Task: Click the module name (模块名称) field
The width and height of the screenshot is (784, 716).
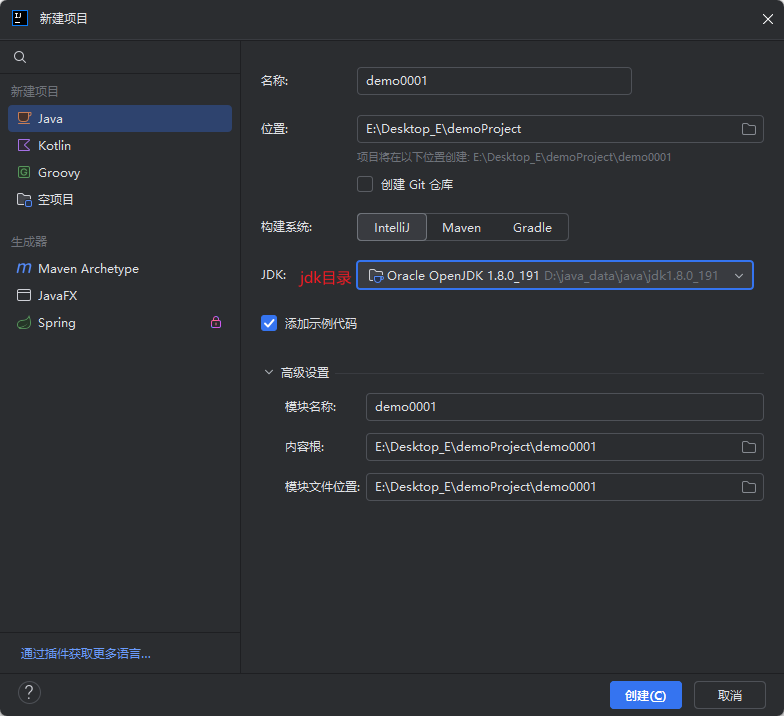Action: coord(564,407)
